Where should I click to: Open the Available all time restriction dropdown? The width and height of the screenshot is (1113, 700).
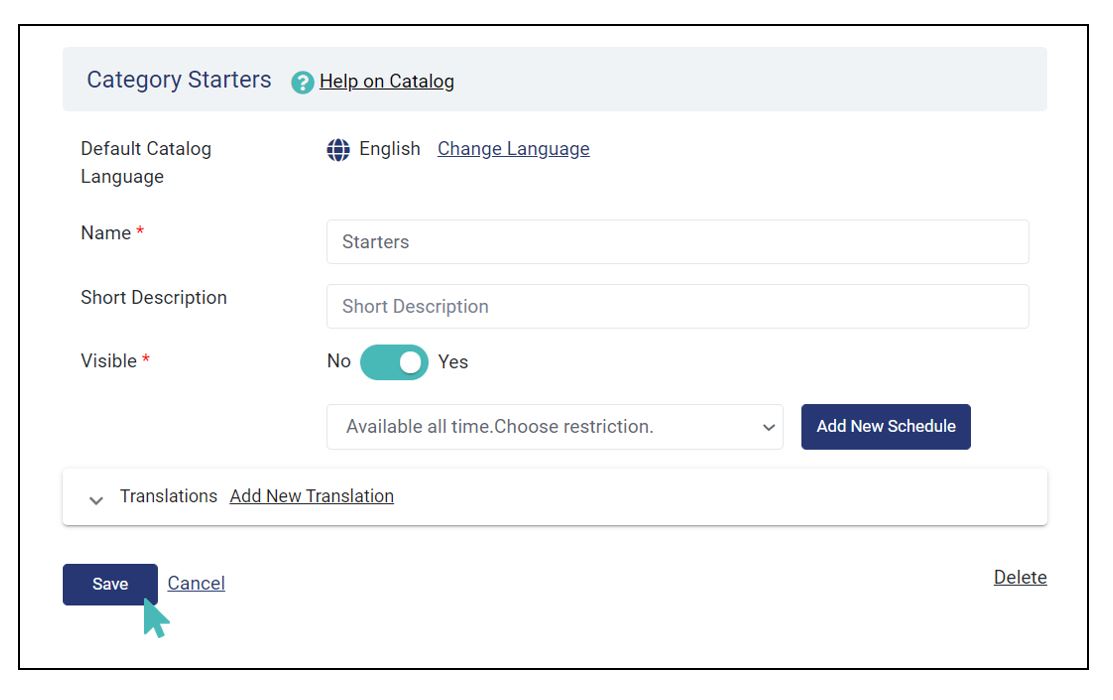tap(554, 427)
